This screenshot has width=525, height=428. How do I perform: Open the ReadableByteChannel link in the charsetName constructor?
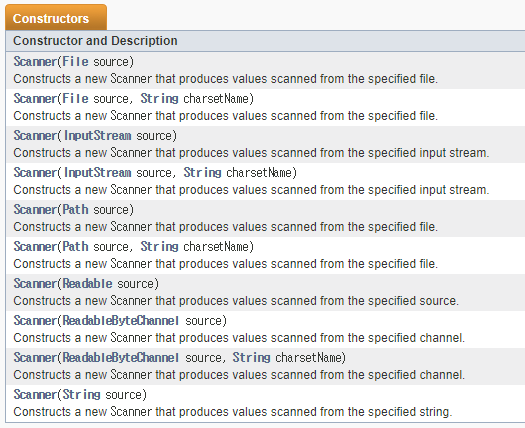(121, 358)
